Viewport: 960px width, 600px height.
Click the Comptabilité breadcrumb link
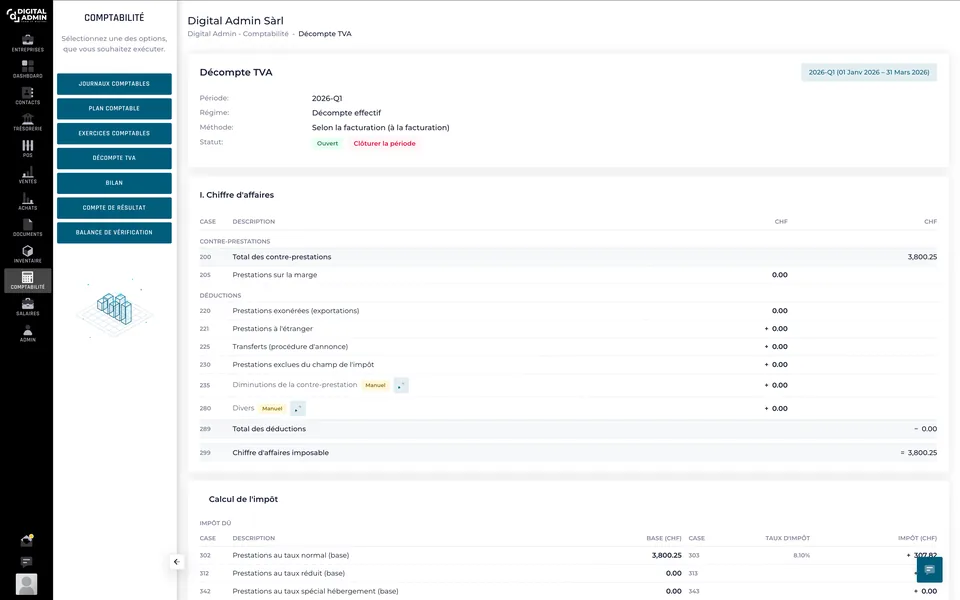pyautogui.click(x=266, y=34)
